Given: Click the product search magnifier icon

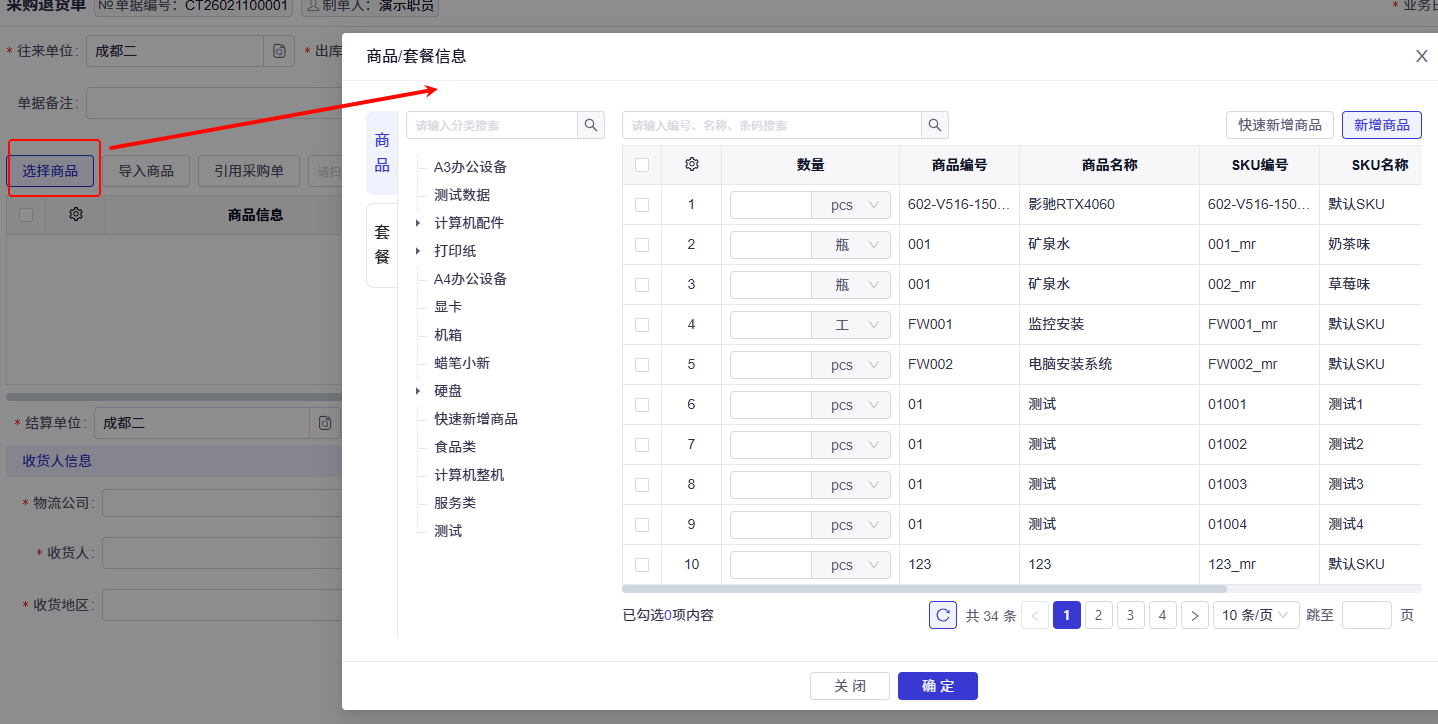Looking at the screenshot, I should pyautogui.click(x=935, y=125).
